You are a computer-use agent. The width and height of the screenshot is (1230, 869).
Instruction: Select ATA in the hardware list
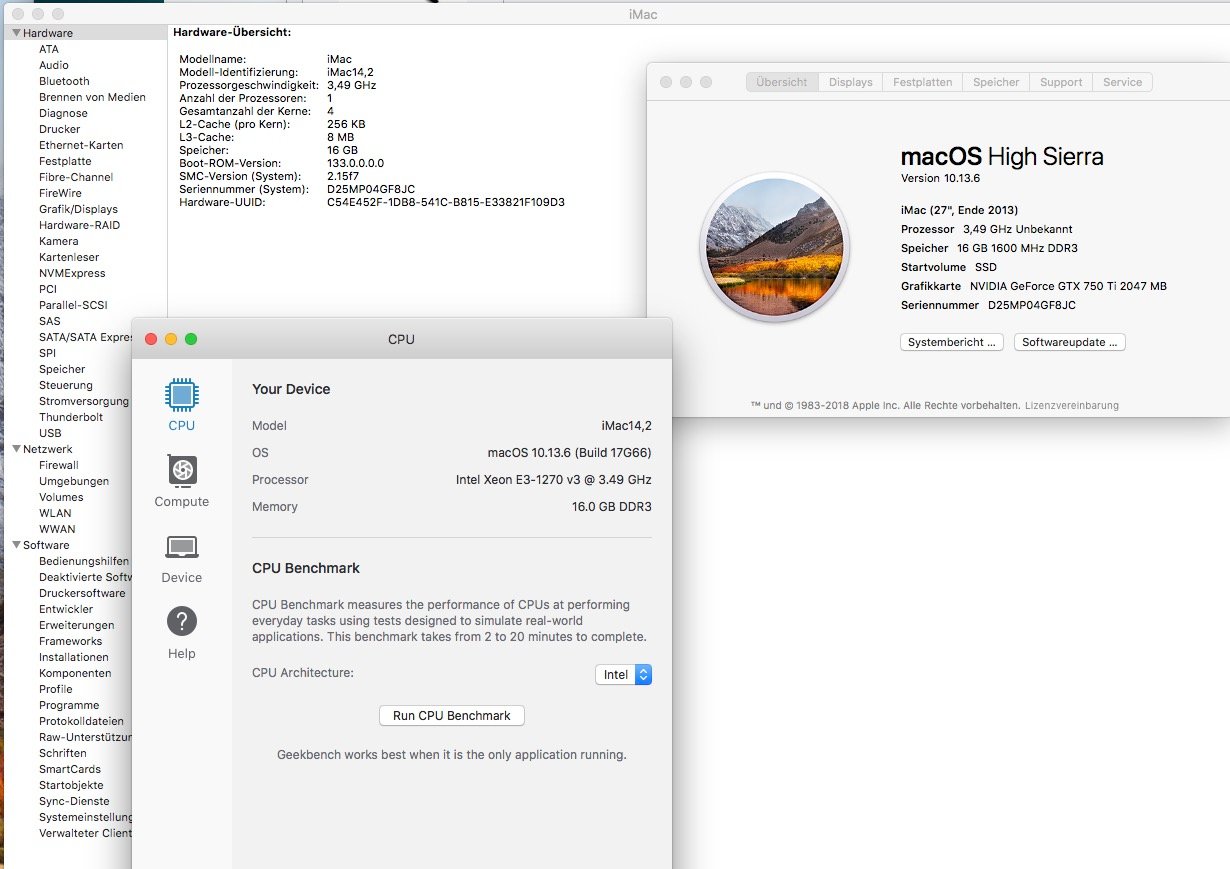49,49
